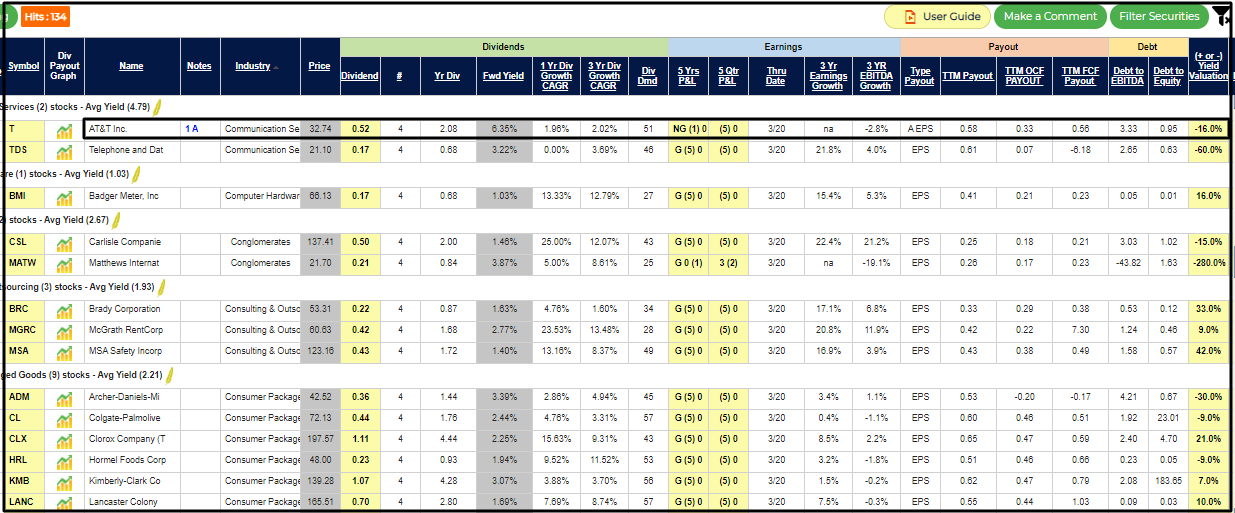Viewport: 1235px width, 513px height.
Task: Open dividend payout graph for BRC
Action: 64,310
